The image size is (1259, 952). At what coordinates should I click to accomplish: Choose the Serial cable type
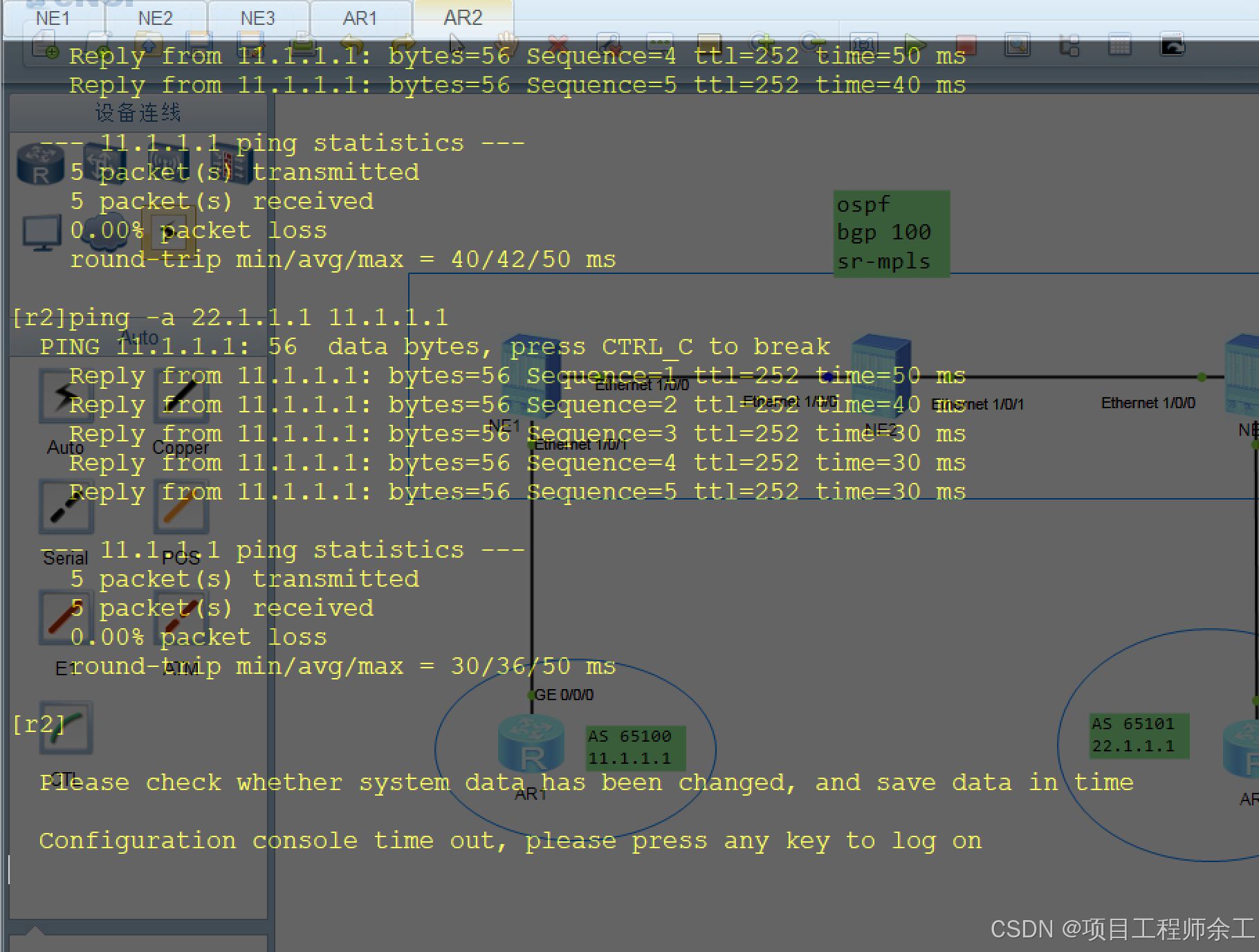[x=66, y=507]
